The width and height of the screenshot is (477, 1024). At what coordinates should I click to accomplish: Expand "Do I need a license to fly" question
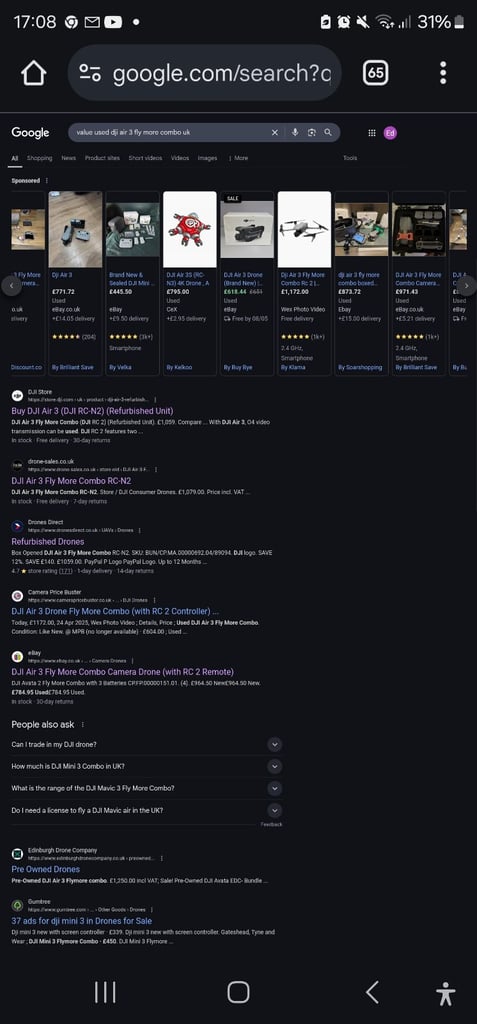click(x=146, y=810)
